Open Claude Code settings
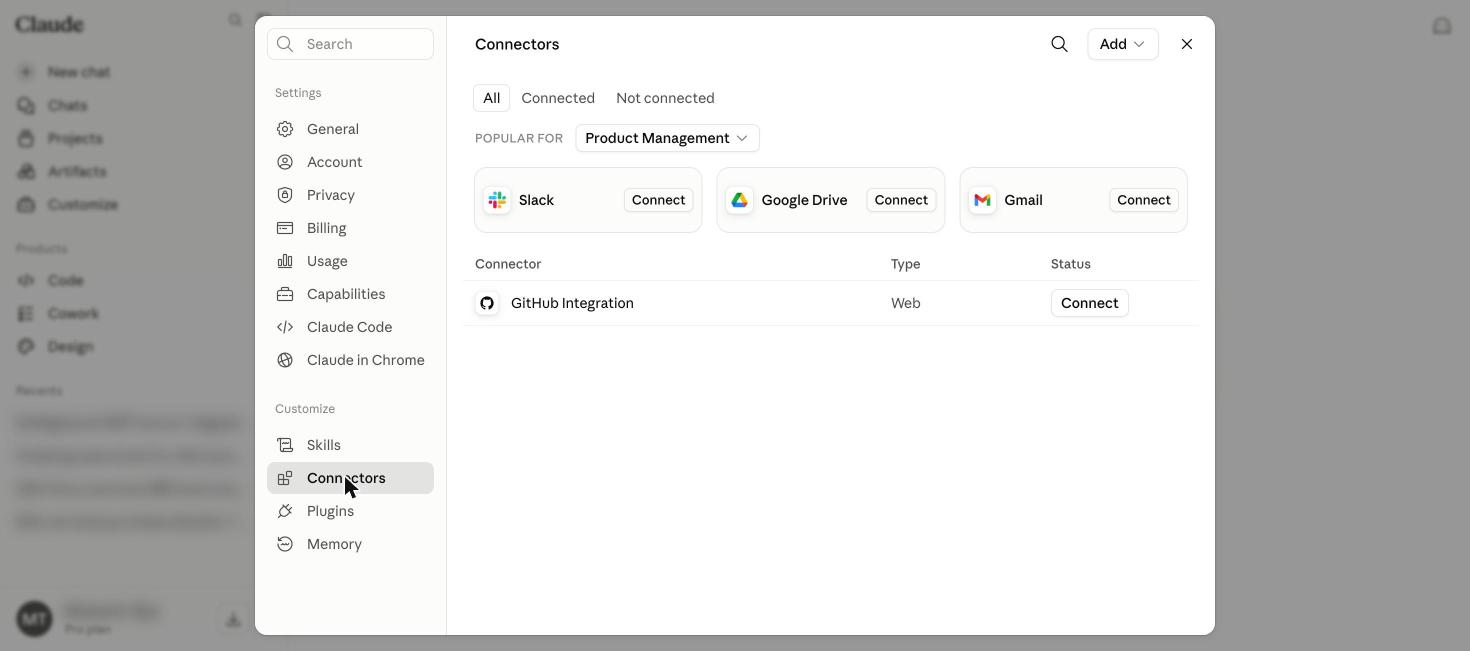This screenshot has height=651, width=1470. [350, 327]
